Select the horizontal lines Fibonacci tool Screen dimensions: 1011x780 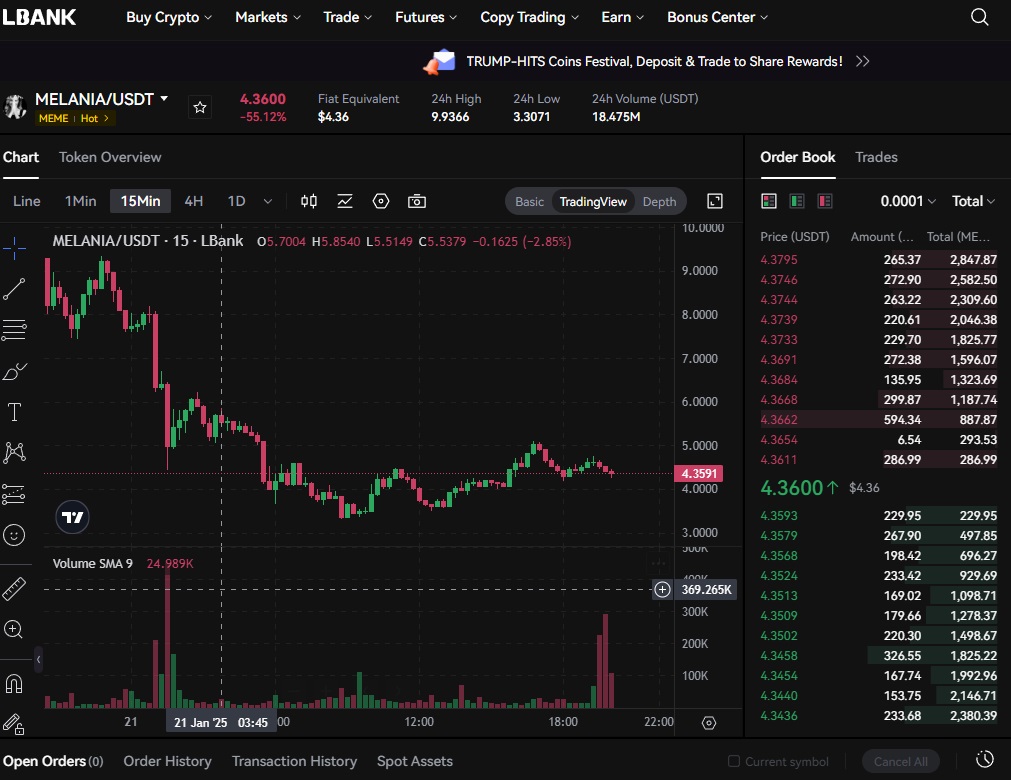point(14,330)
